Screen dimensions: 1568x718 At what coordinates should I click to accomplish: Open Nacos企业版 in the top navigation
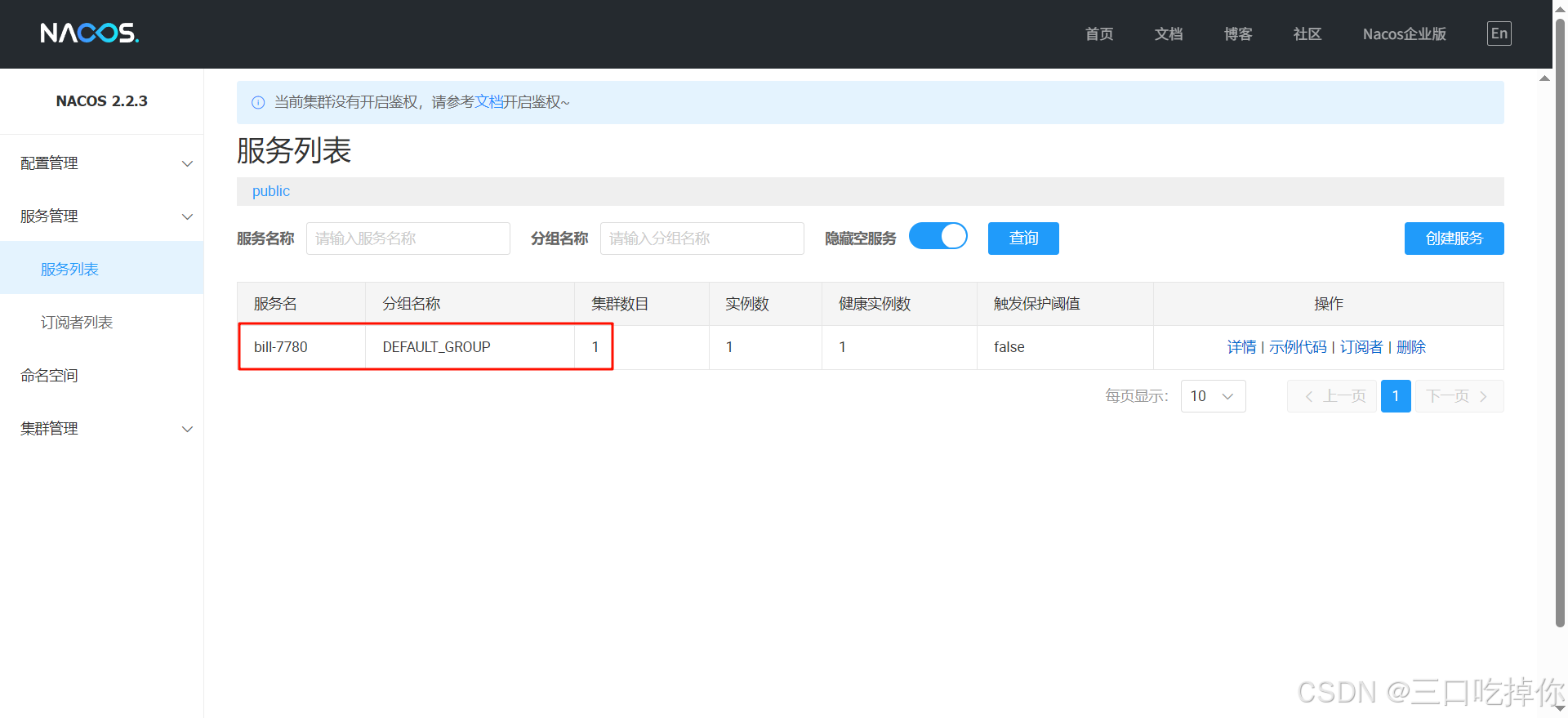tap(1405, 34)
